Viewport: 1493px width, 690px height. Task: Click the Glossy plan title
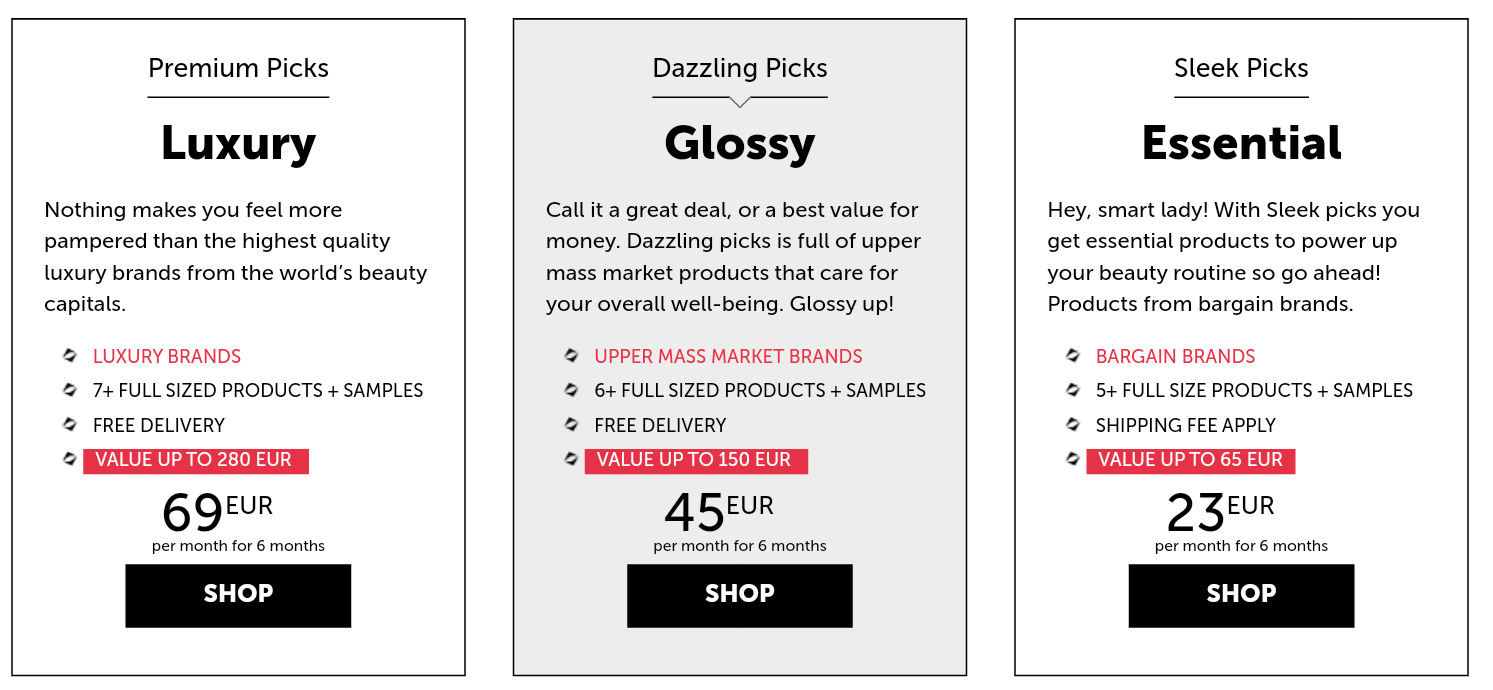(x=740, y=145)
